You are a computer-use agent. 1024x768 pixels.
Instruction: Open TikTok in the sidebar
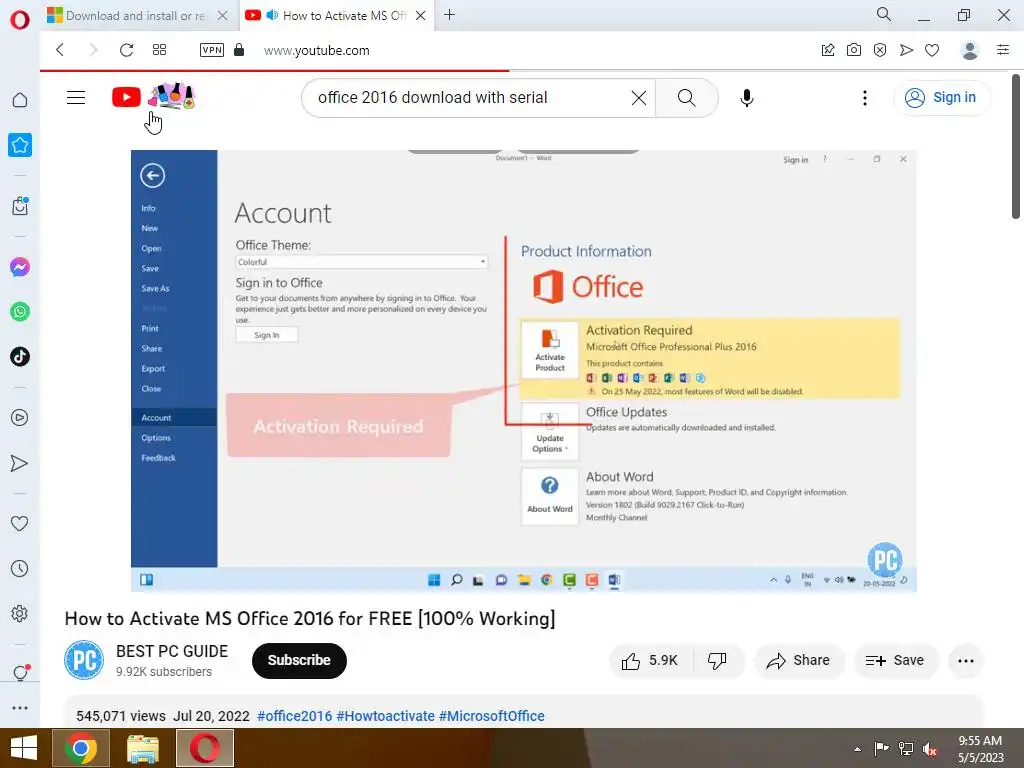tap(20, 357)
